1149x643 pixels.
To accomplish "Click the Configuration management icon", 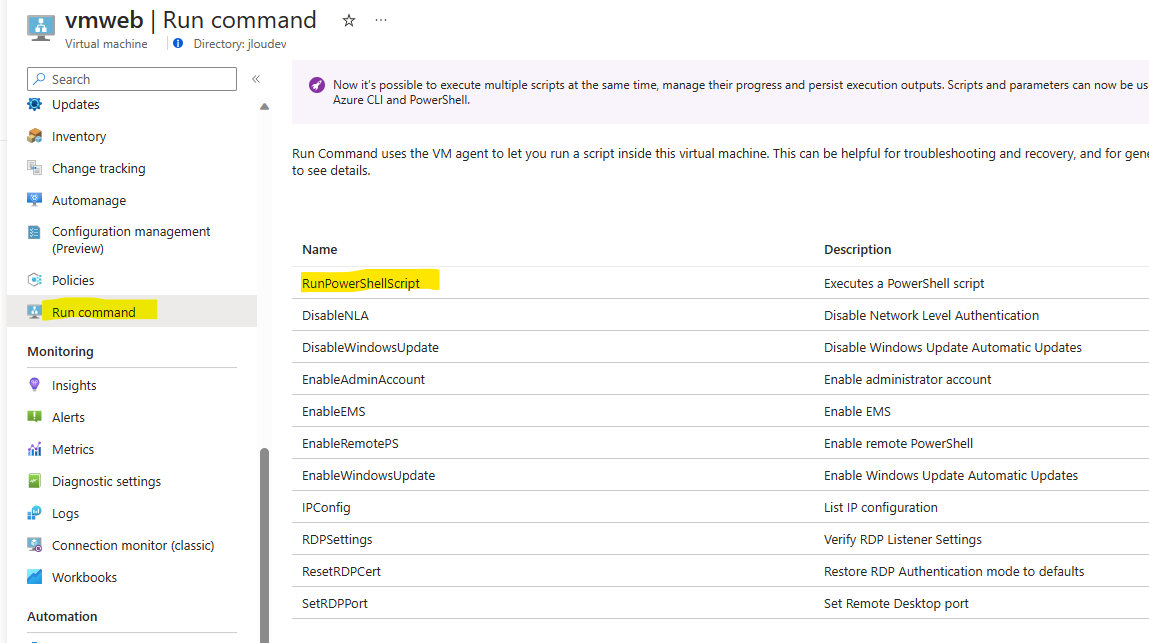I will tap(34, 232).
